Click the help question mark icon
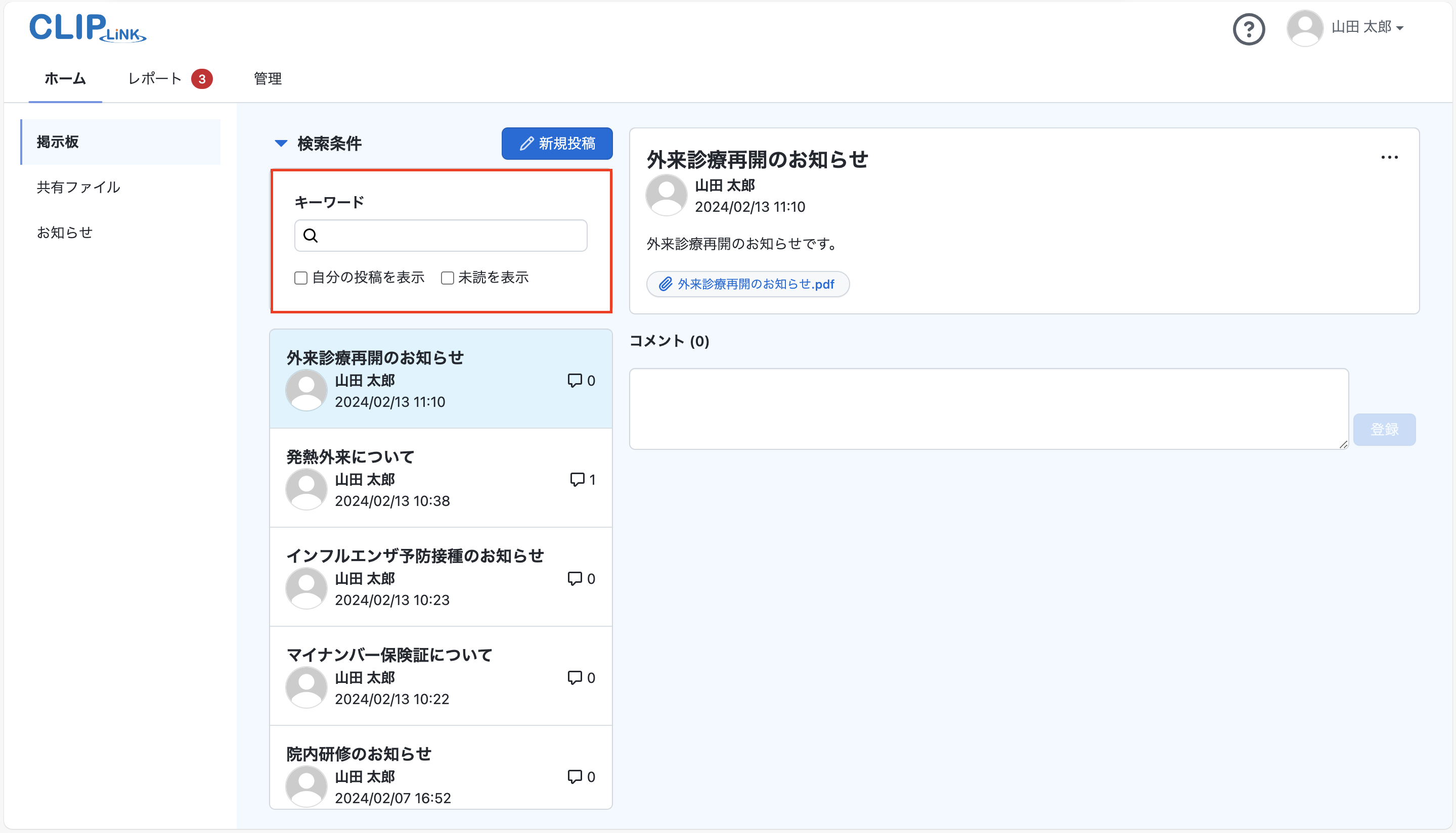This screenshot has height=833, width=1456. pyautogui.click(x=1248, y=29)
